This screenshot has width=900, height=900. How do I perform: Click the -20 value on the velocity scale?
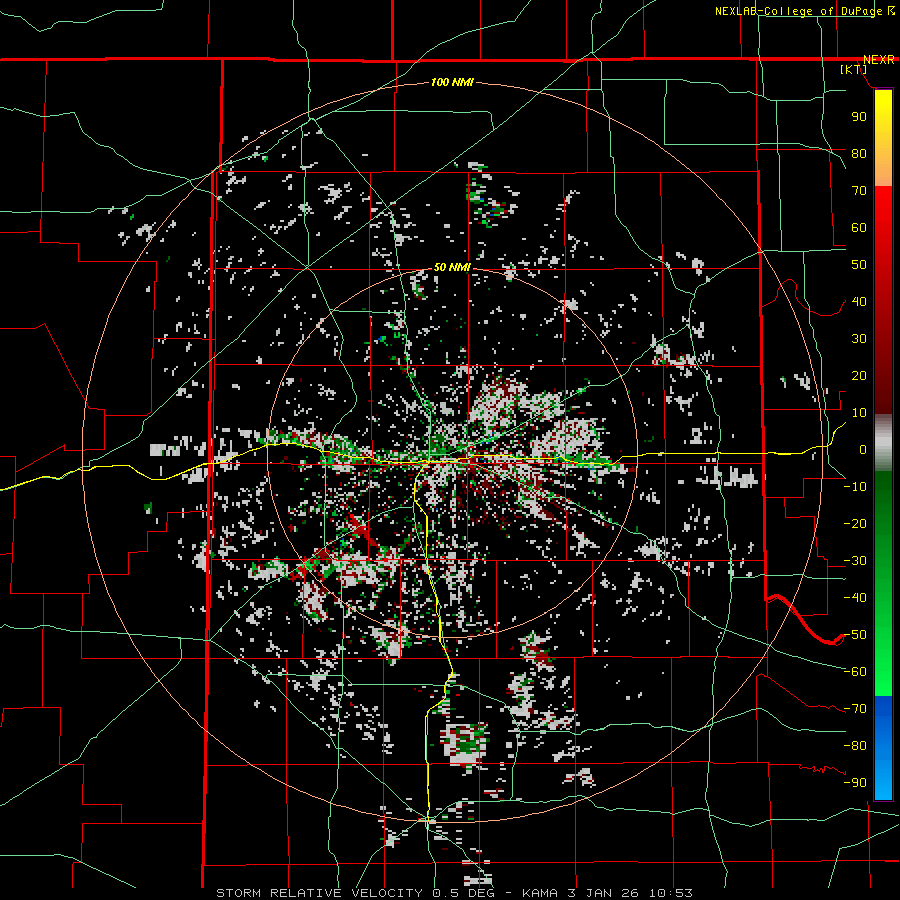point(855,523)
